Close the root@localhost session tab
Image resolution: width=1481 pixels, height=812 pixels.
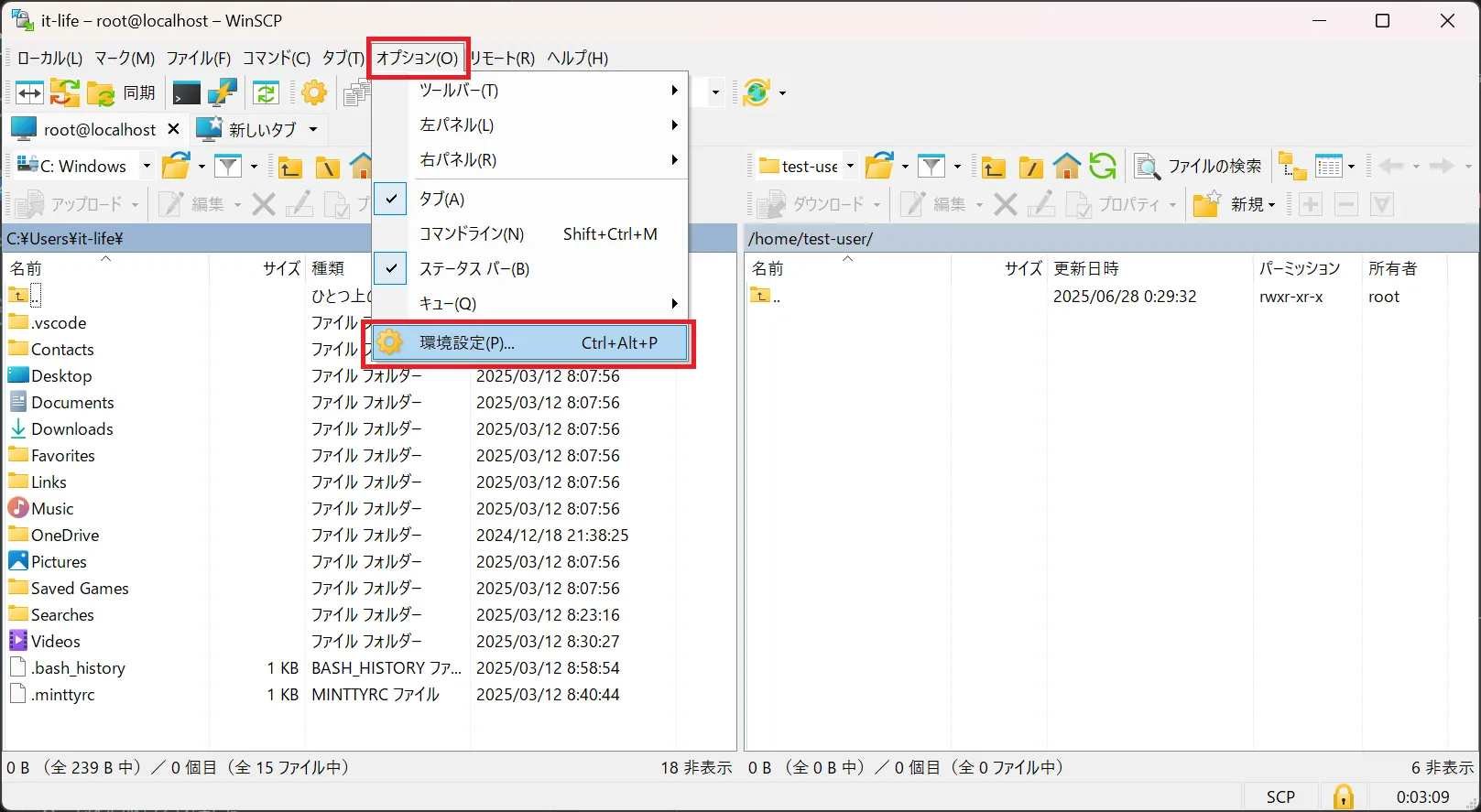pyautogui.click(x=173, y=129)
